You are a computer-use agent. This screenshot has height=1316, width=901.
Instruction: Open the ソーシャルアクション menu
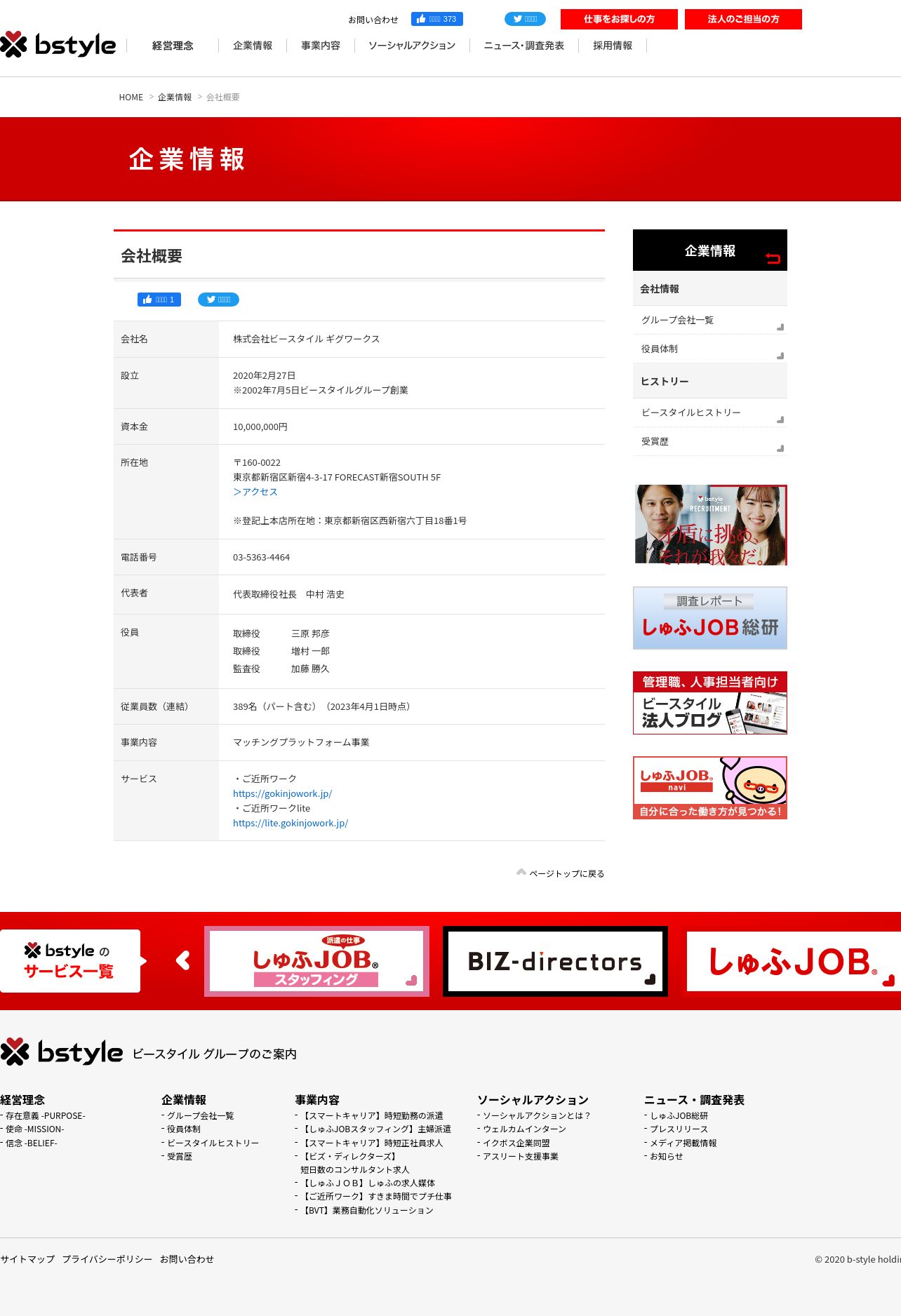tap(412, 46)
